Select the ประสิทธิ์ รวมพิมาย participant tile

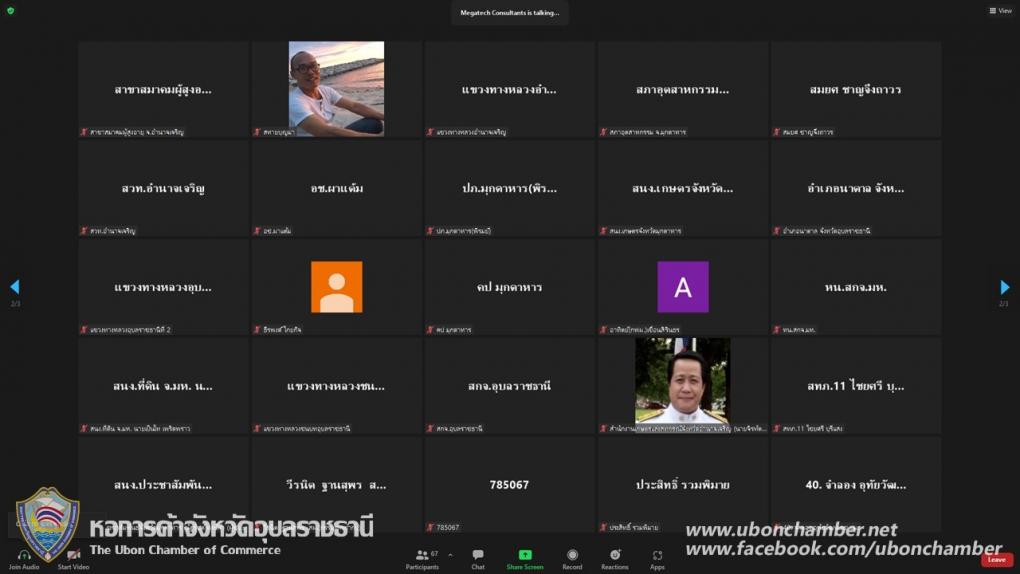pos(682,485)
